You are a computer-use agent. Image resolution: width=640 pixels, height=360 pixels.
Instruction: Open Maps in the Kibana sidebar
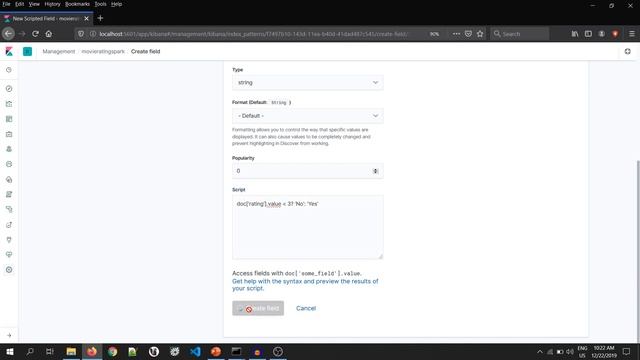pos(9,149)
